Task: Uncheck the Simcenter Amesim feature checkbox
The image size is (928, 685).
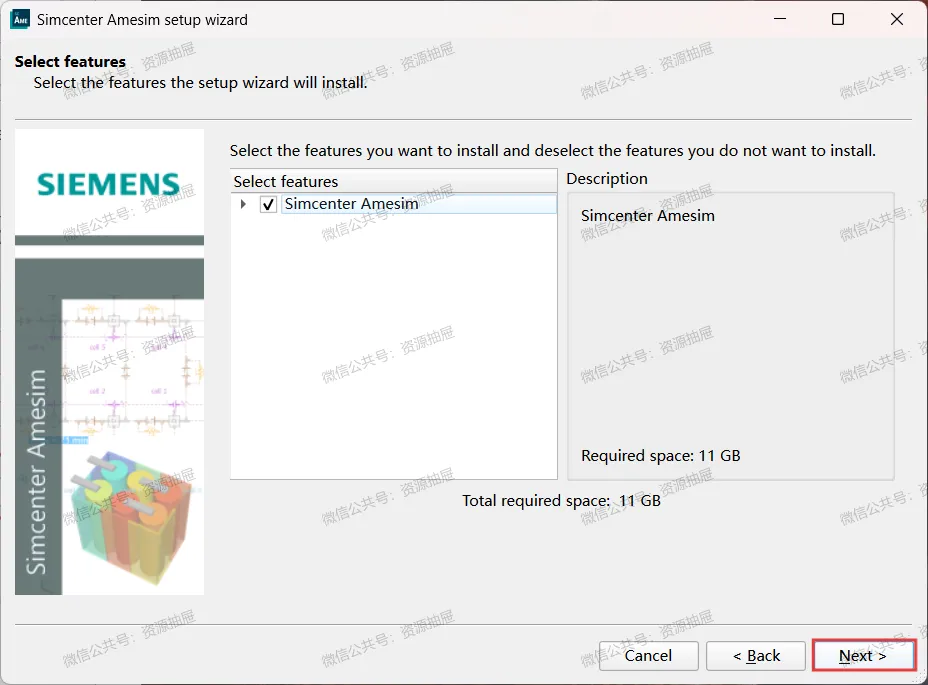Action: pyautogui.click(x=268, y=204)
